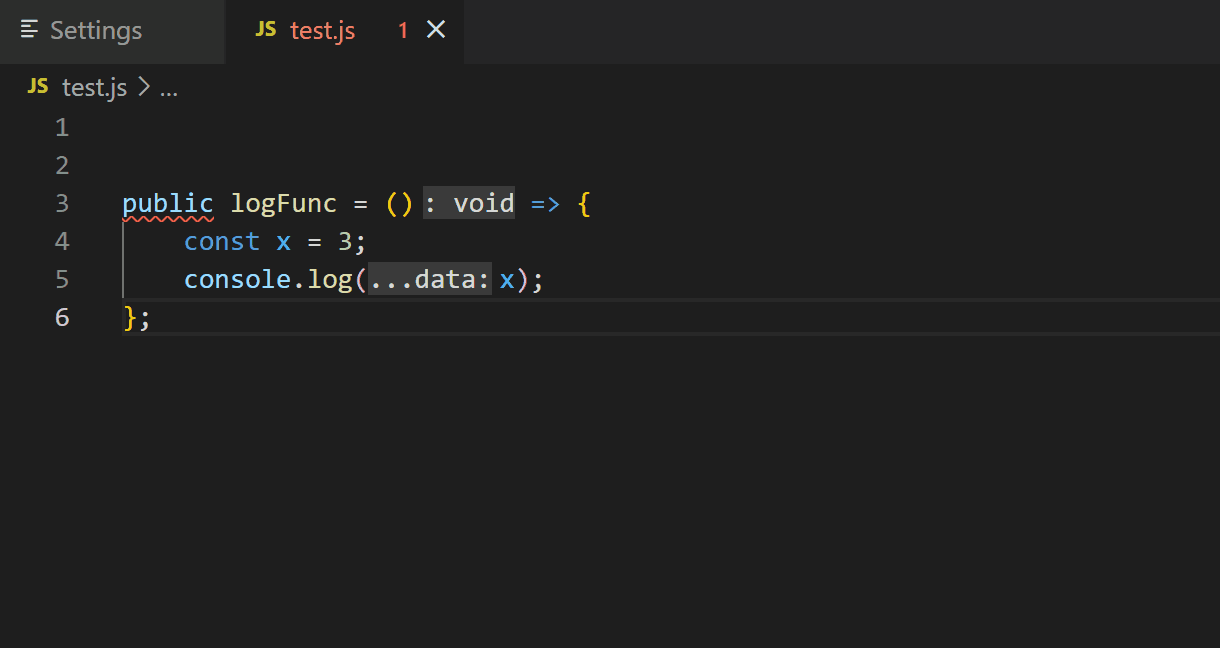Click line number 3 to select the line
This screenshot has height=648, width=1220.
pyautogui.click(x=62, y=203)
